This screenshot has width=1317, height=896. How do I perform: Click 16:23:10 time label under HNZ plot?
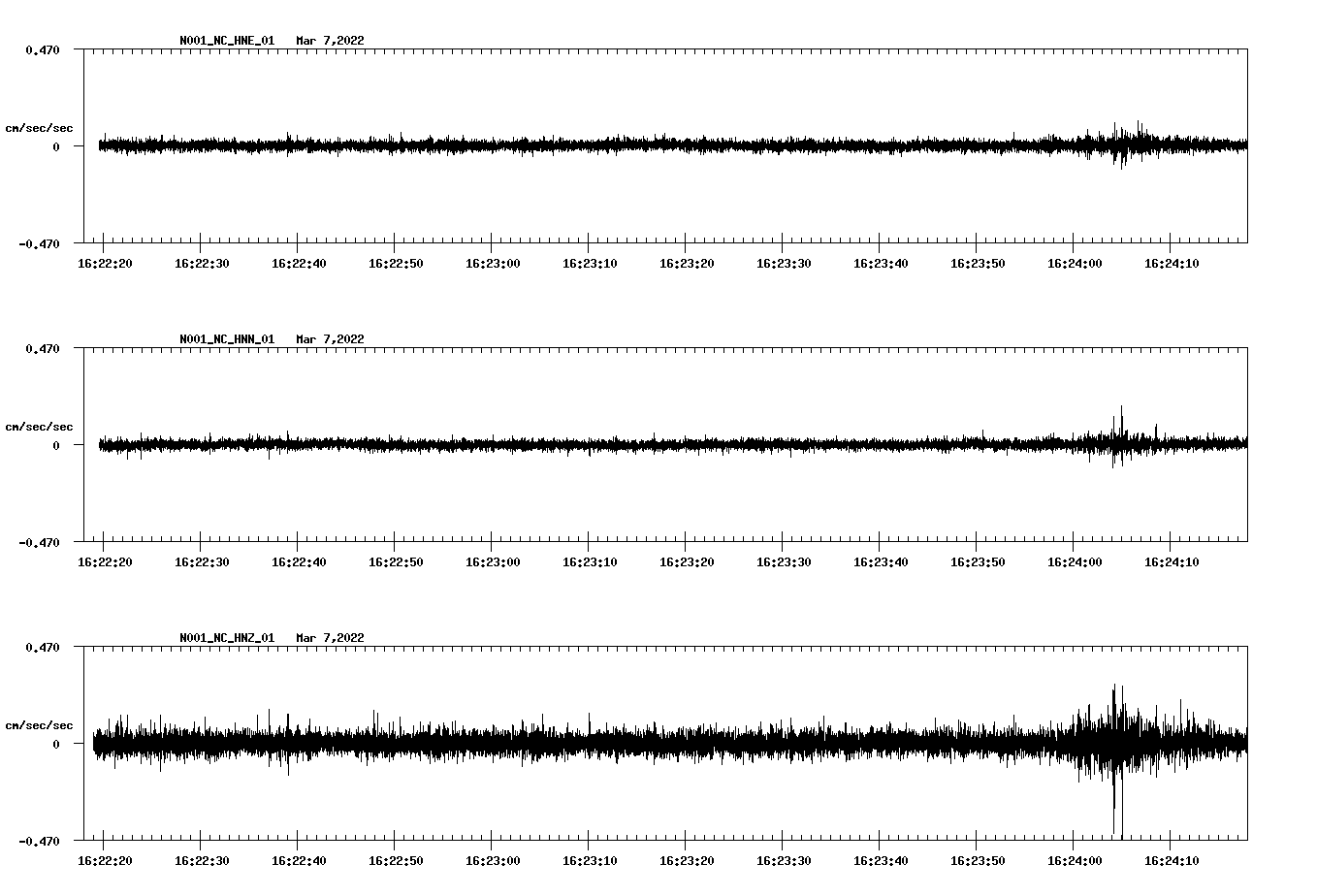[590, 860]
